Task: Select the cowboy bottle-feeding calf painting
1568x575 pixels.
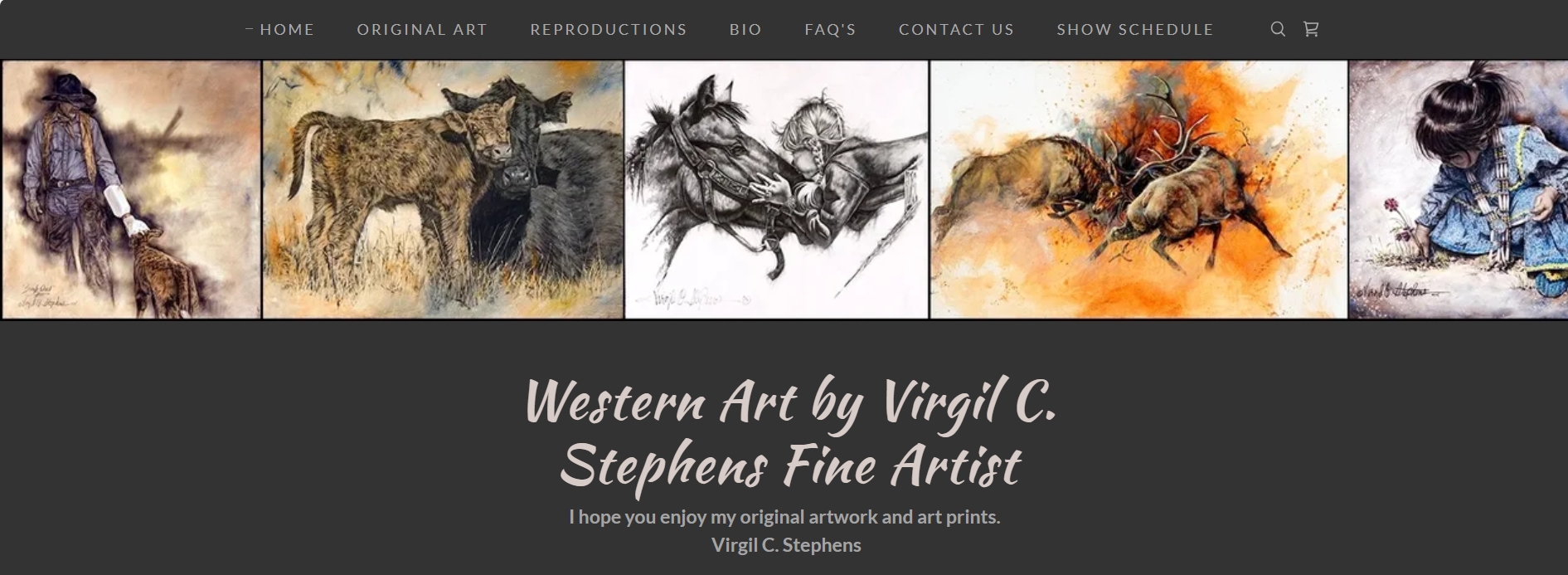Action: [x=131, y=189]
